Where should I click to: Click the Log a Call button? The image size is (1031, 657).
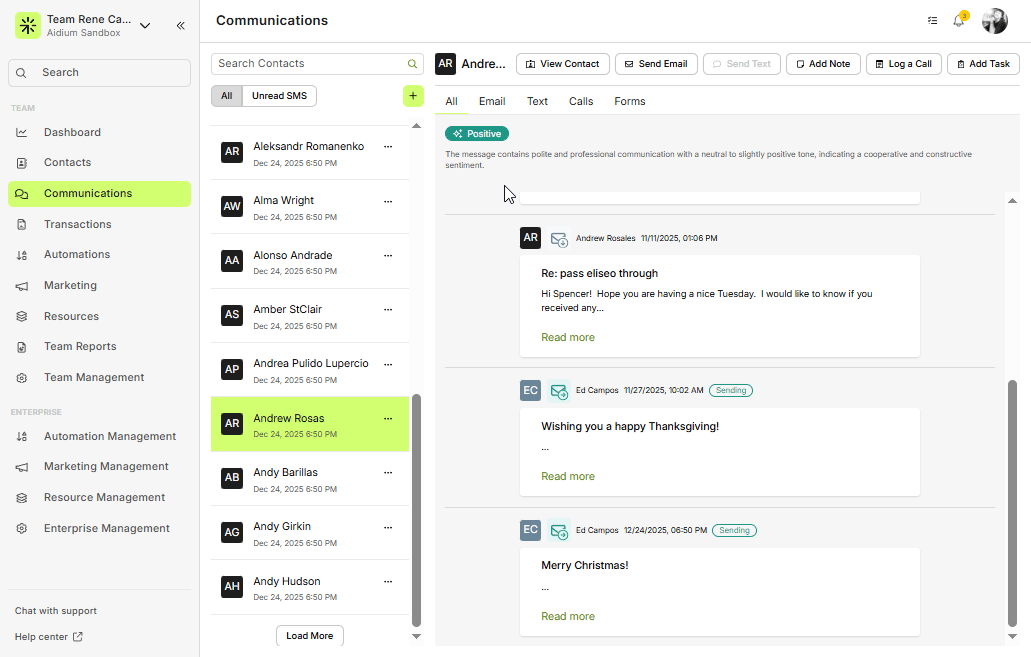click(x=902, y=64)
